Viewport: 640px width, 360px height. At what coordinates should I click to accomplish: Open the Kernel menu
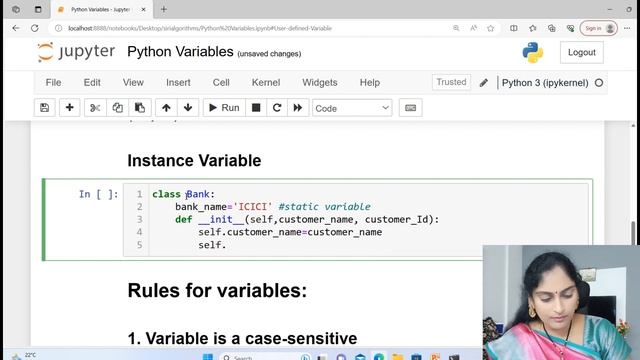click(x=266, y=82)
